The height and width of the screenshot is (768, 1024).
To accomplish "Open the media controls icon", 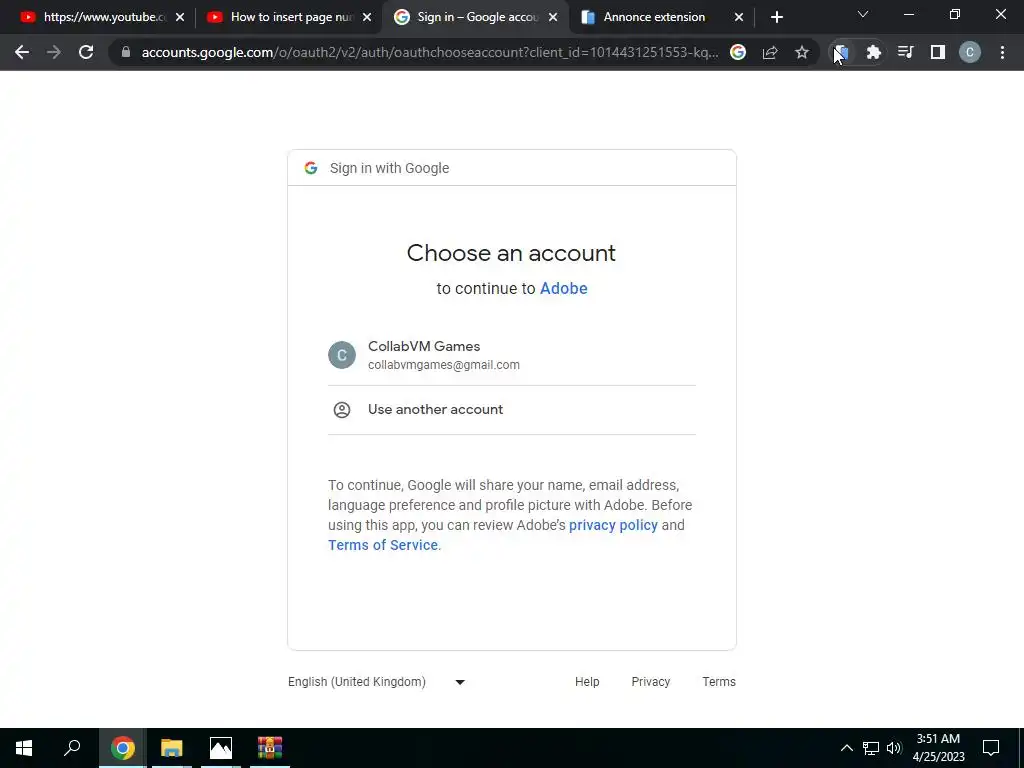I will [x=905, y=52].
